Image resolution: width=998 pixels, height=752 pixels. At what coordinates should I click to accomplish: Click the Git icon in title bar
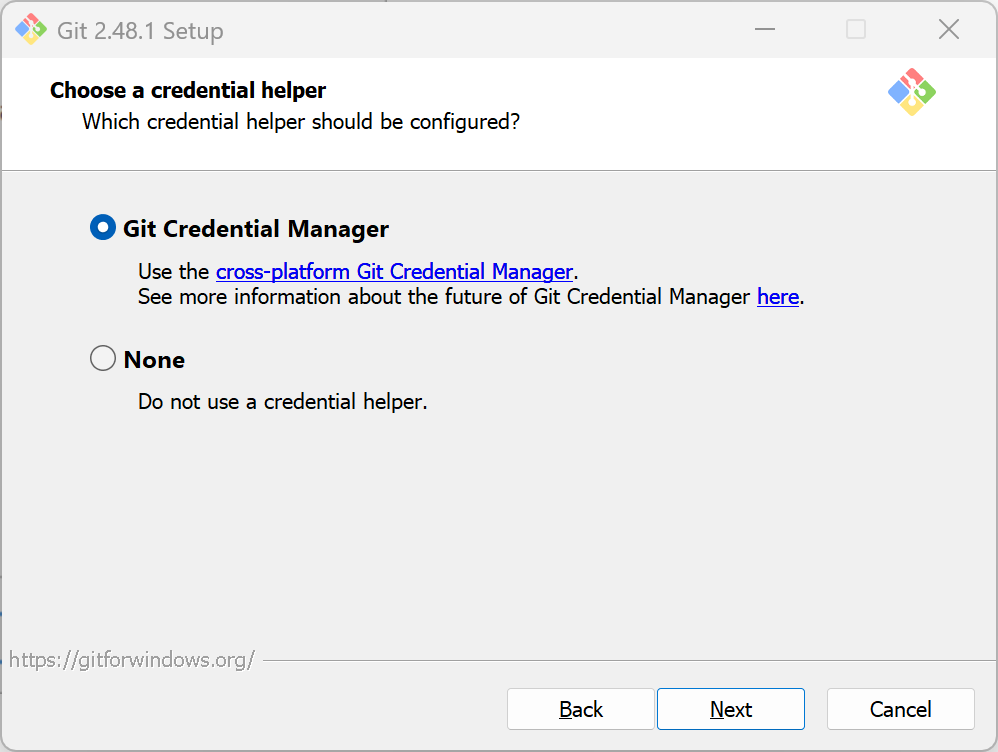[31, 30]
